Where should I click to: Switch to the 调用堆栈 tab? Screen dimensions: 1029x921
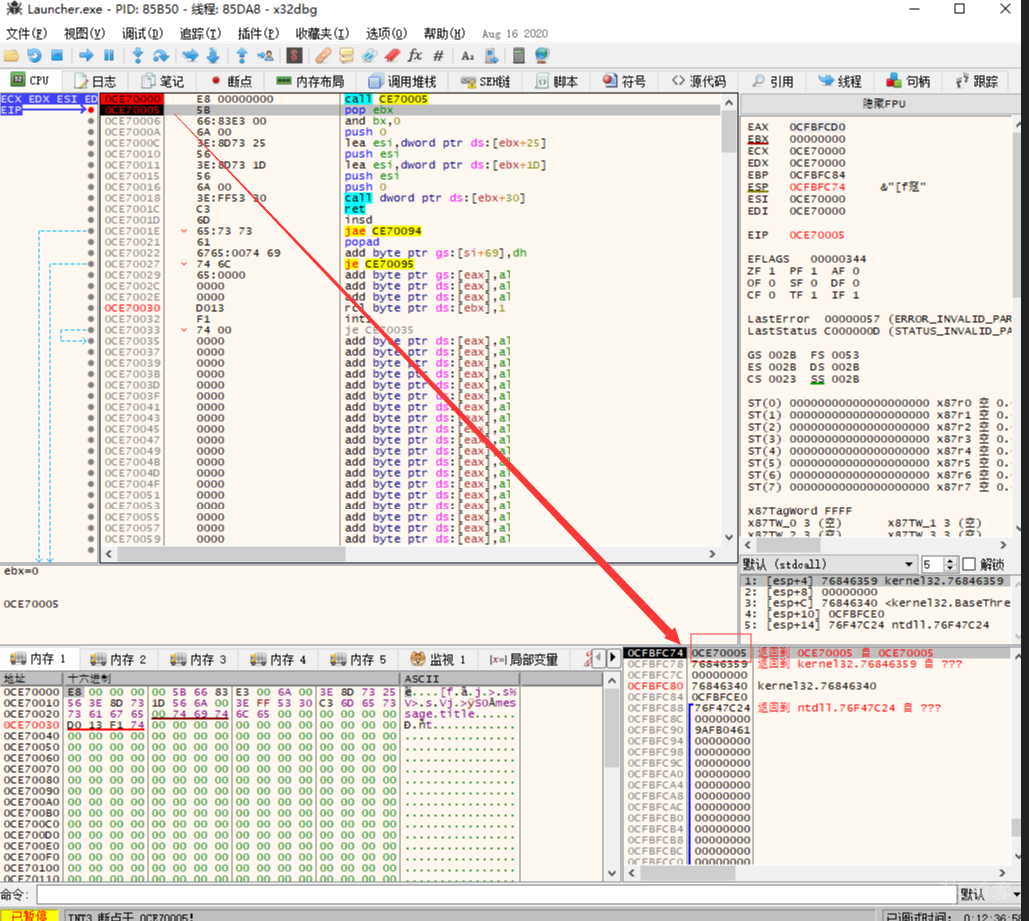402,81
